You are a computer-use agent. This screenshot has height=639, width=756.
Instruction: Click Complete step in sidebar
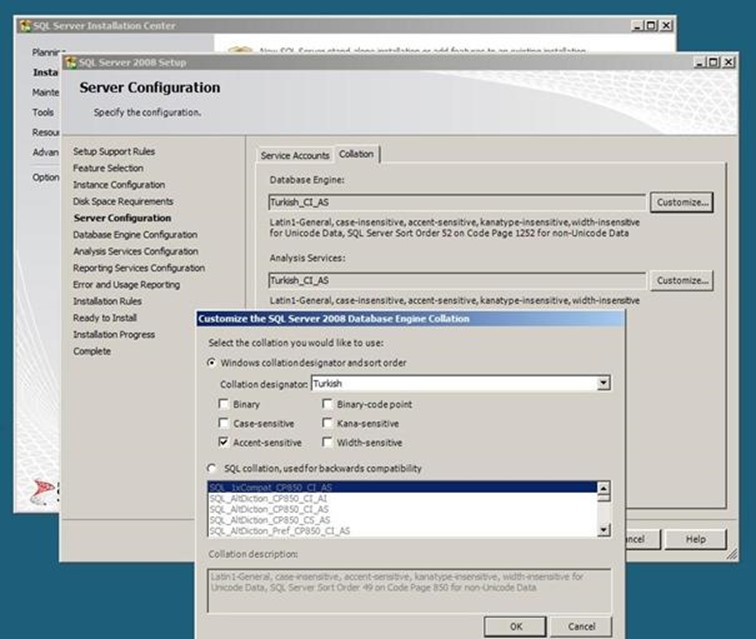tap(92, 351)
